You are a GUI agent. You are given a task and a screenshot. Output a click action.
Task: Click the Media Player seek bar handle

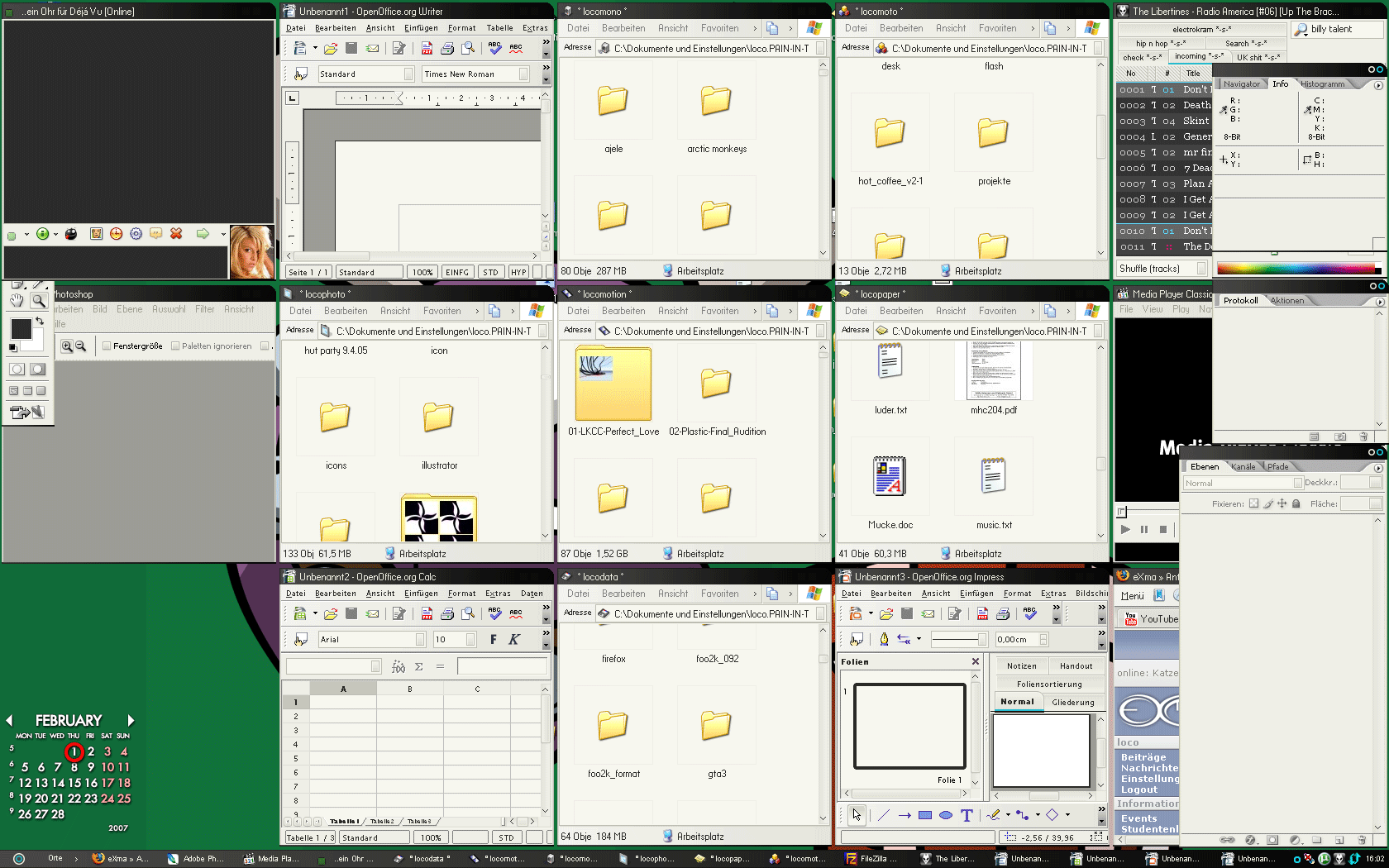click(x=1122, y=513)
